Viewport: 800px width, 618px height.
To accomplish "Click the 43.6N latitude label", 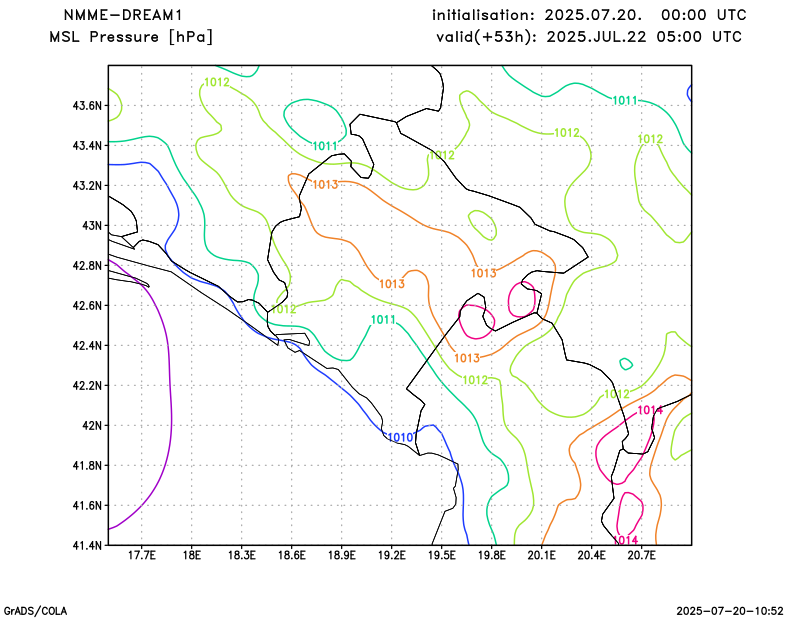I will tap(87, 106).
